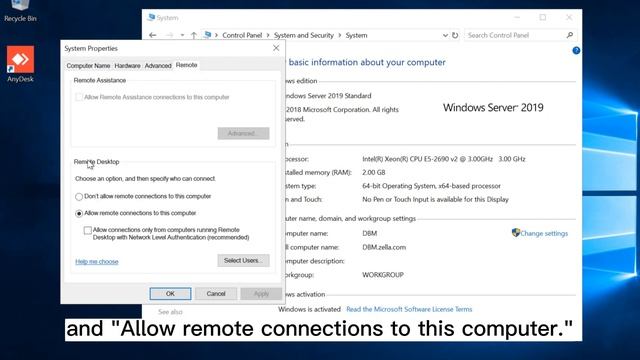Switch to the Hardware tab
This screenshot has width=640, height=360.
[x=127, y=66]
